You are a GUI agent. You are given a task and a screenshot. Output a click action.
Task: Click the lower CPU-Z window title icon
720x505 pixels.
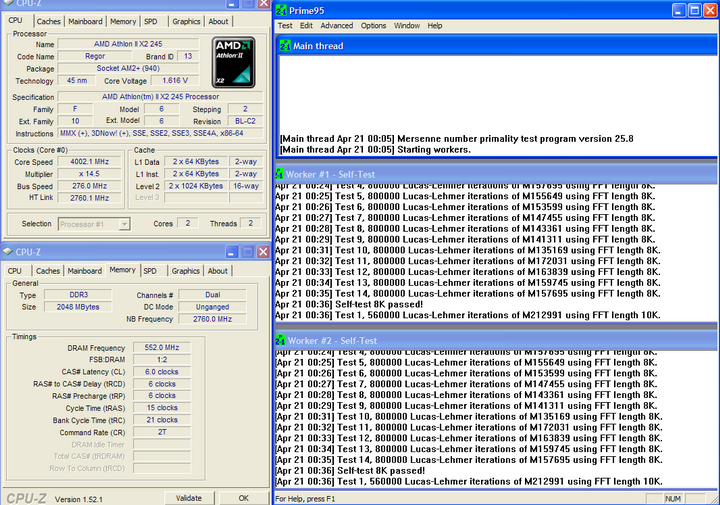[x=8, y=252]
